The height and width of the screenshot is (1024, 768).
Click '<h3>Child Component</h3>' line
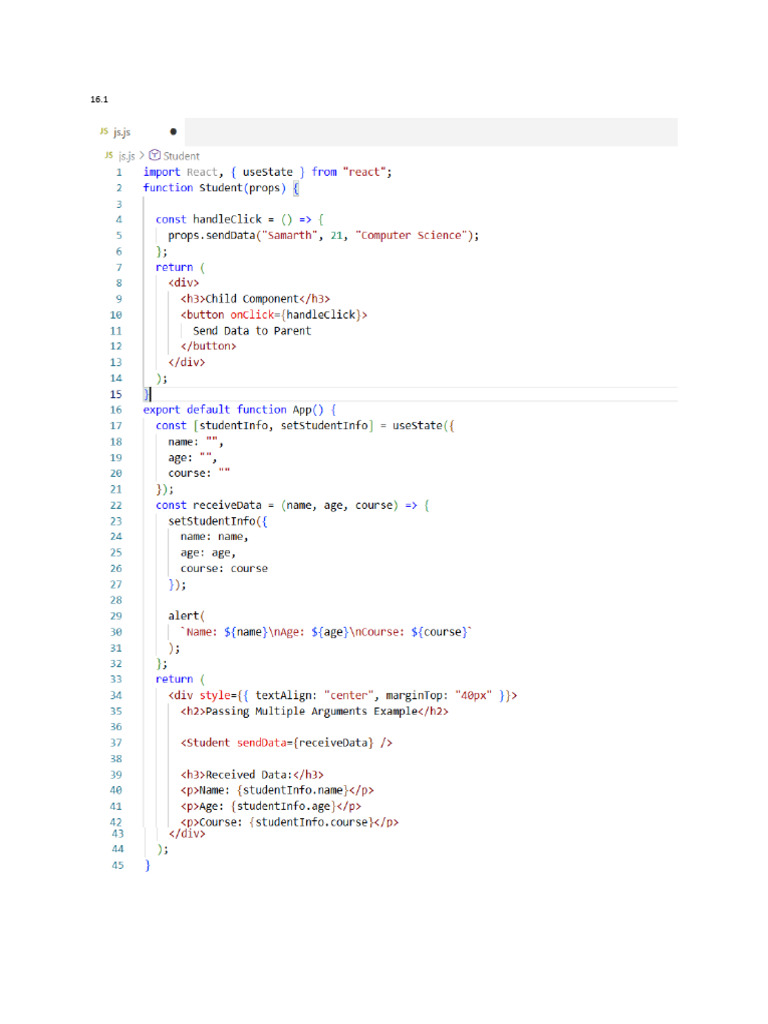click(255, 299)
